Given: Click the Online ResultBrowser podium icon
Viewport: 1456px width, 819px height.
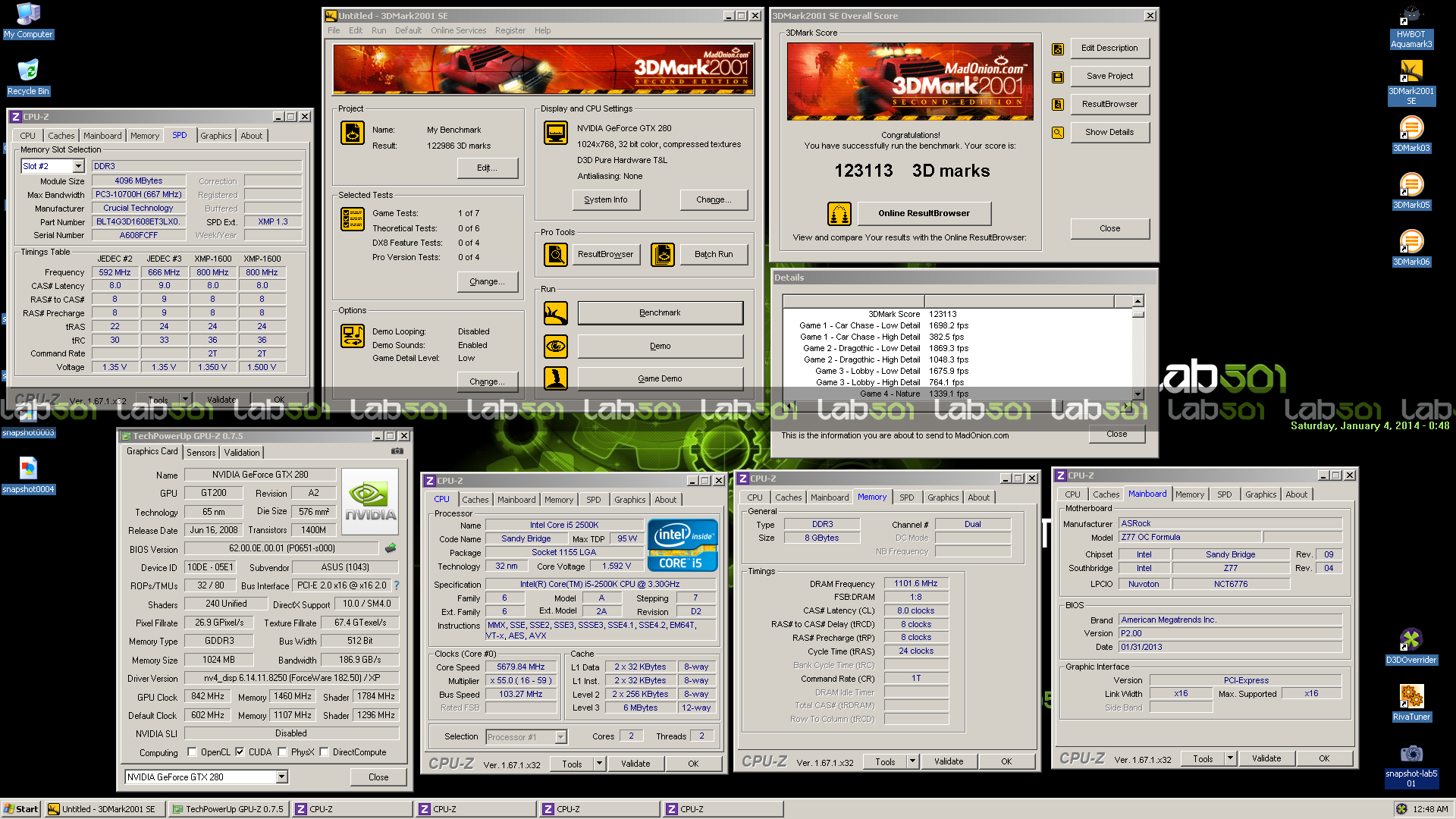Looking at the screenshot, I should click(x=839, y=214).
